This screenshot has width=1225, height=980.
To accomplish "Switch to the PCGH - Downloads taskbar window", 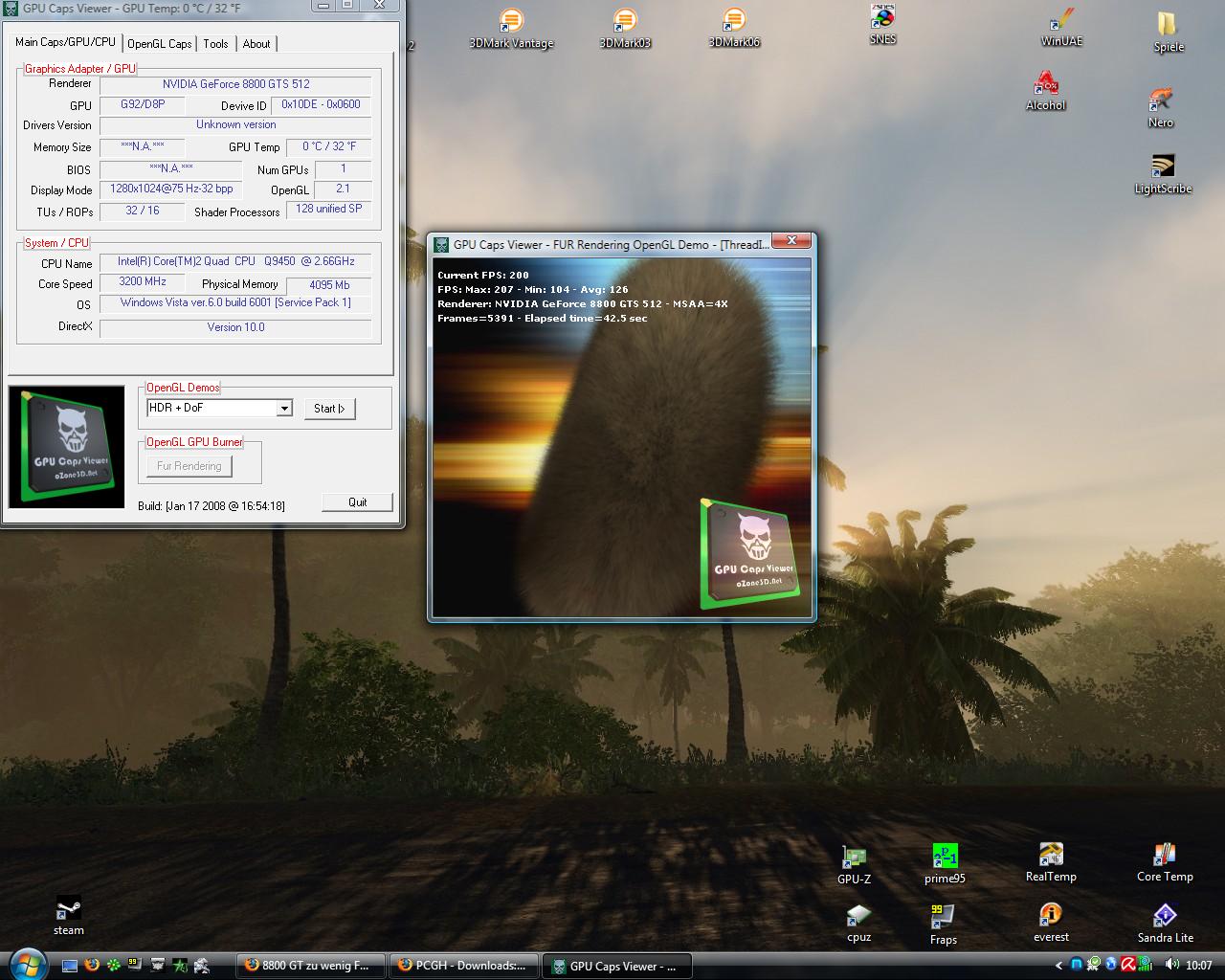I will pyautogui.click(x=465, y=966).
